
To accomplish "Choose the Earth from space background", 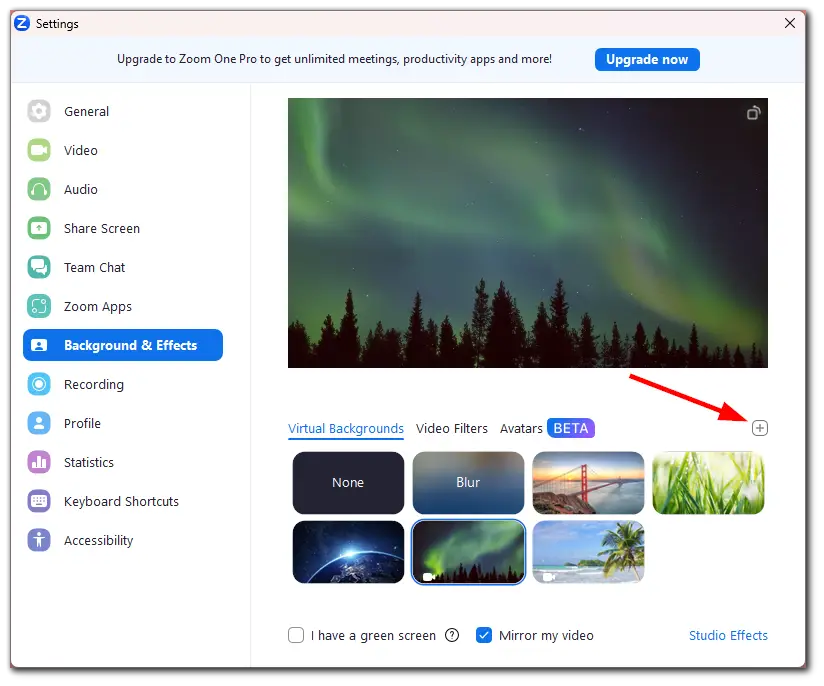I will [x=348, y=552].
